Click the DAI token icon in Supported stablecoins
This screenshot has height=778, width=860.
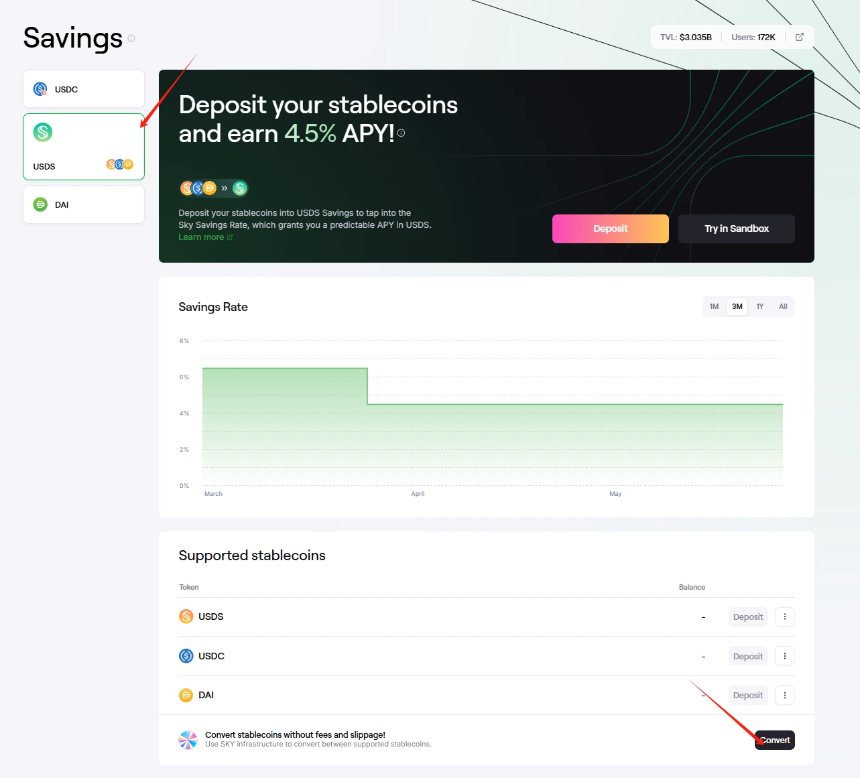tap(186, 695)
